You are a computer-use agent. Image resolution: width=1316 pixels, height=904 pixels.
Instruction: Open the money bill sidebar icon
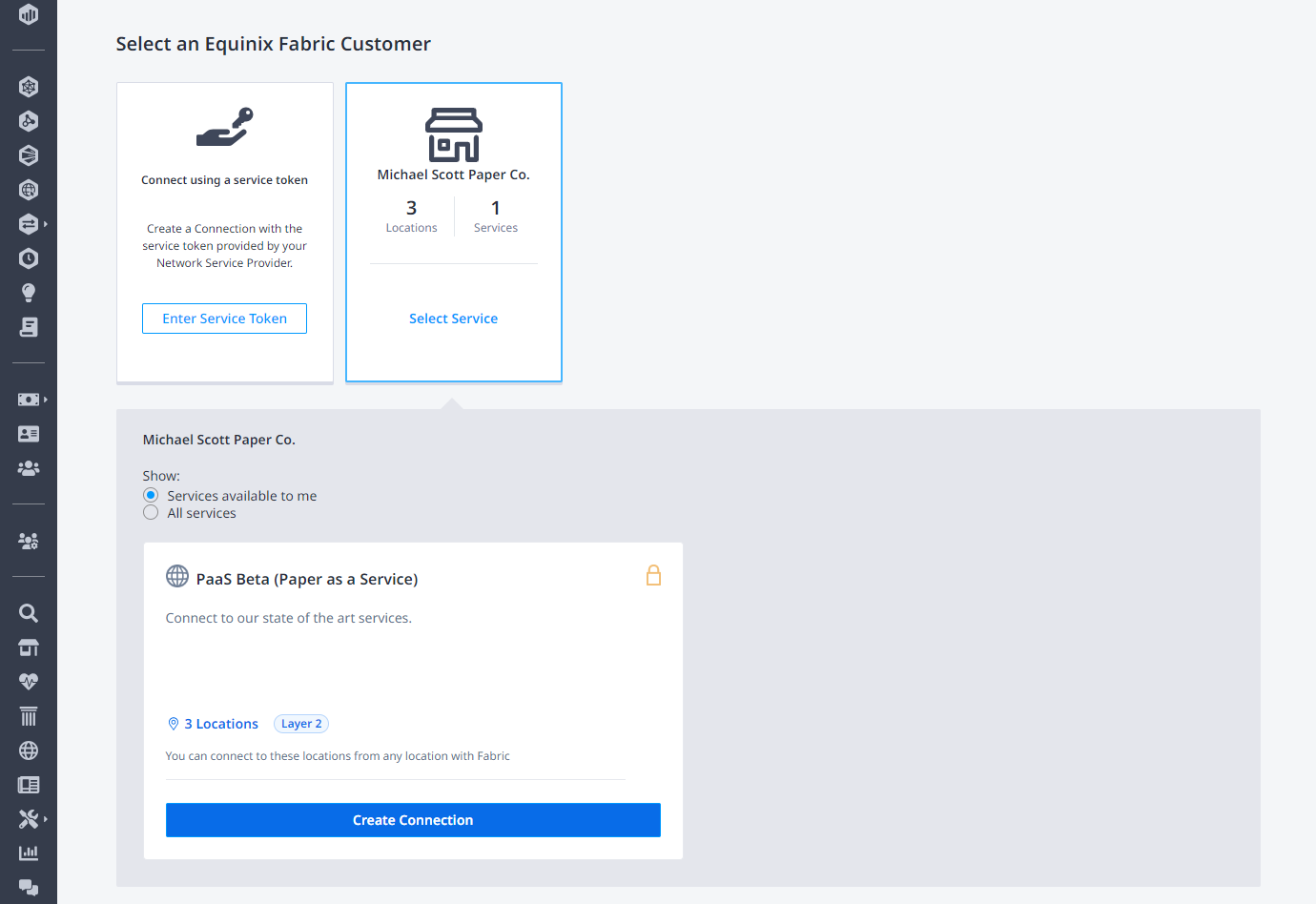tap(29, 400)
